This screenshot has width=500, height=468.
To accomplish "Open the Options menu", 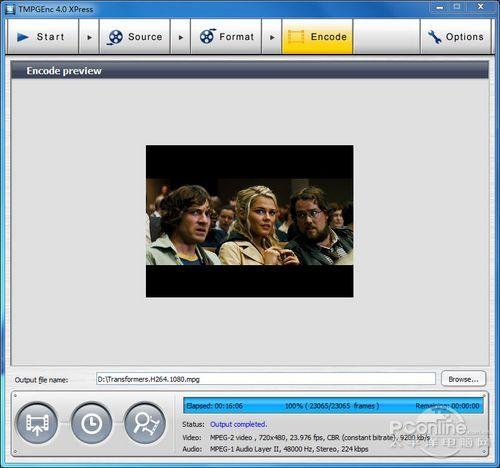I will pos(455,36).
